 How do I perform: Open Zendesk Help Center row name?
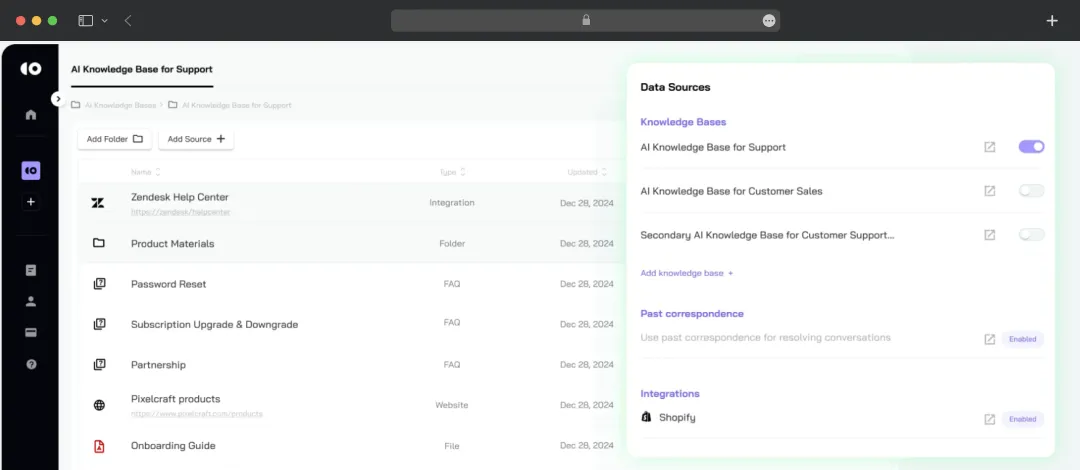180,197
